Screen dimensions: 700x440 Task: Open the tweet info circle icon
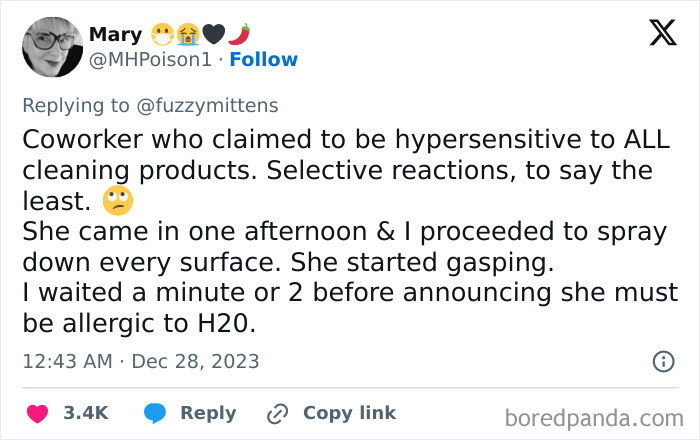(662, 362)
